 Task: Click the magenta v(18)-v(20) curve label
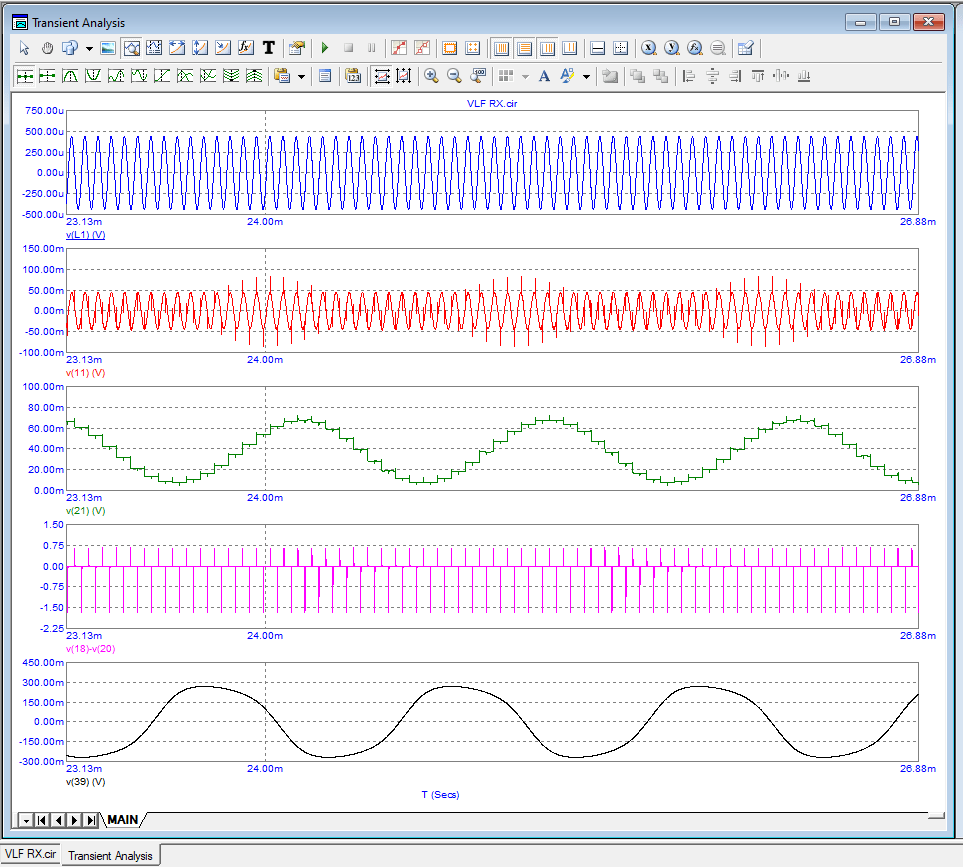90,648
